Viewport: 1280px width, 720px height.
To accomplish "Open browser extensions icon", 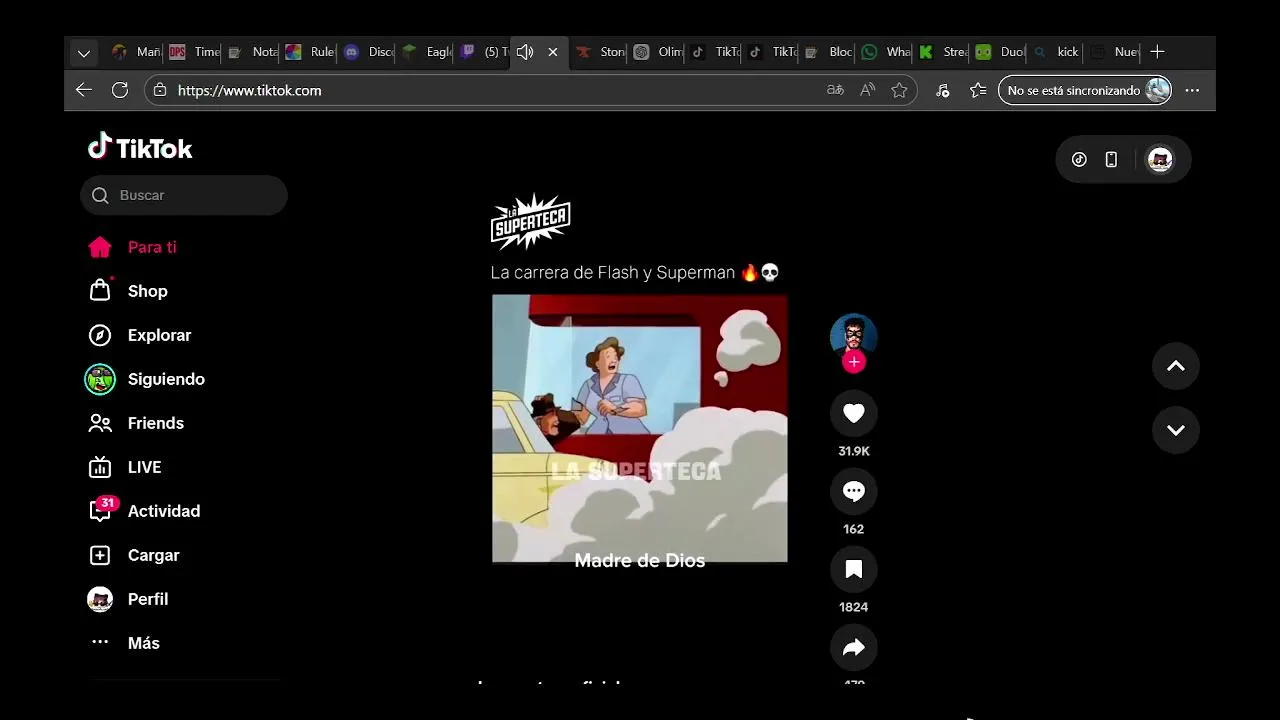I will [x=942, y=90].
